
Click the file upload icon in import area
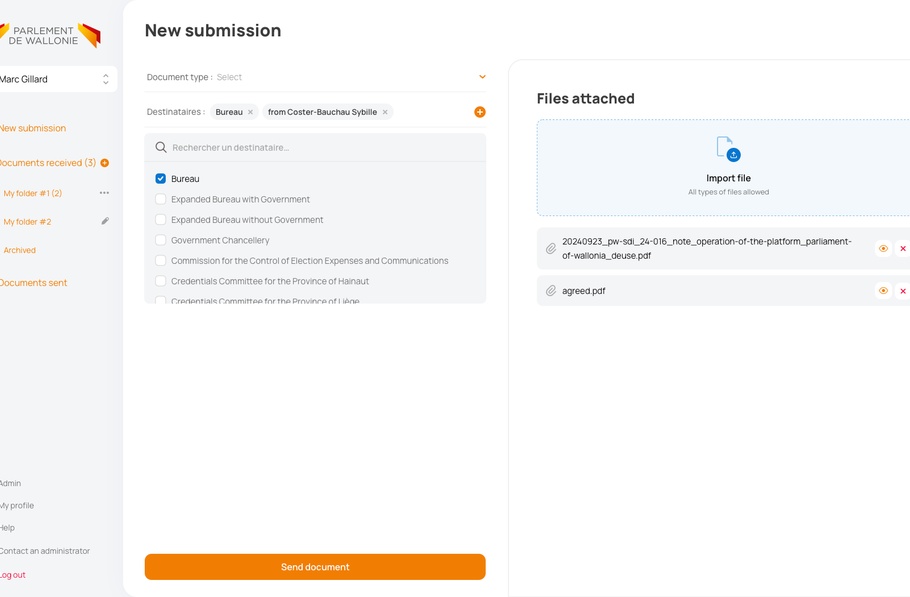coord(728,149)
